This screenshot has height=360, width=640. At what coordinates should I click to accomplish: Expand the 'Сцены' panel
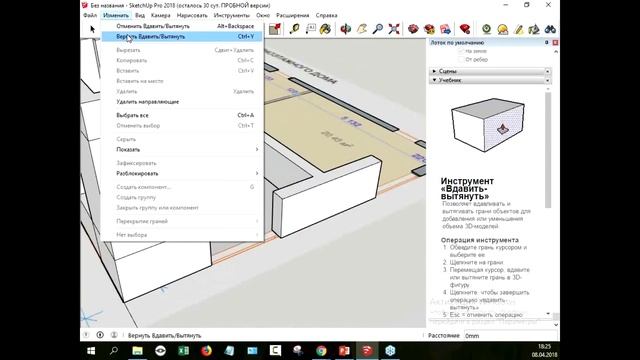coord(434,71)
